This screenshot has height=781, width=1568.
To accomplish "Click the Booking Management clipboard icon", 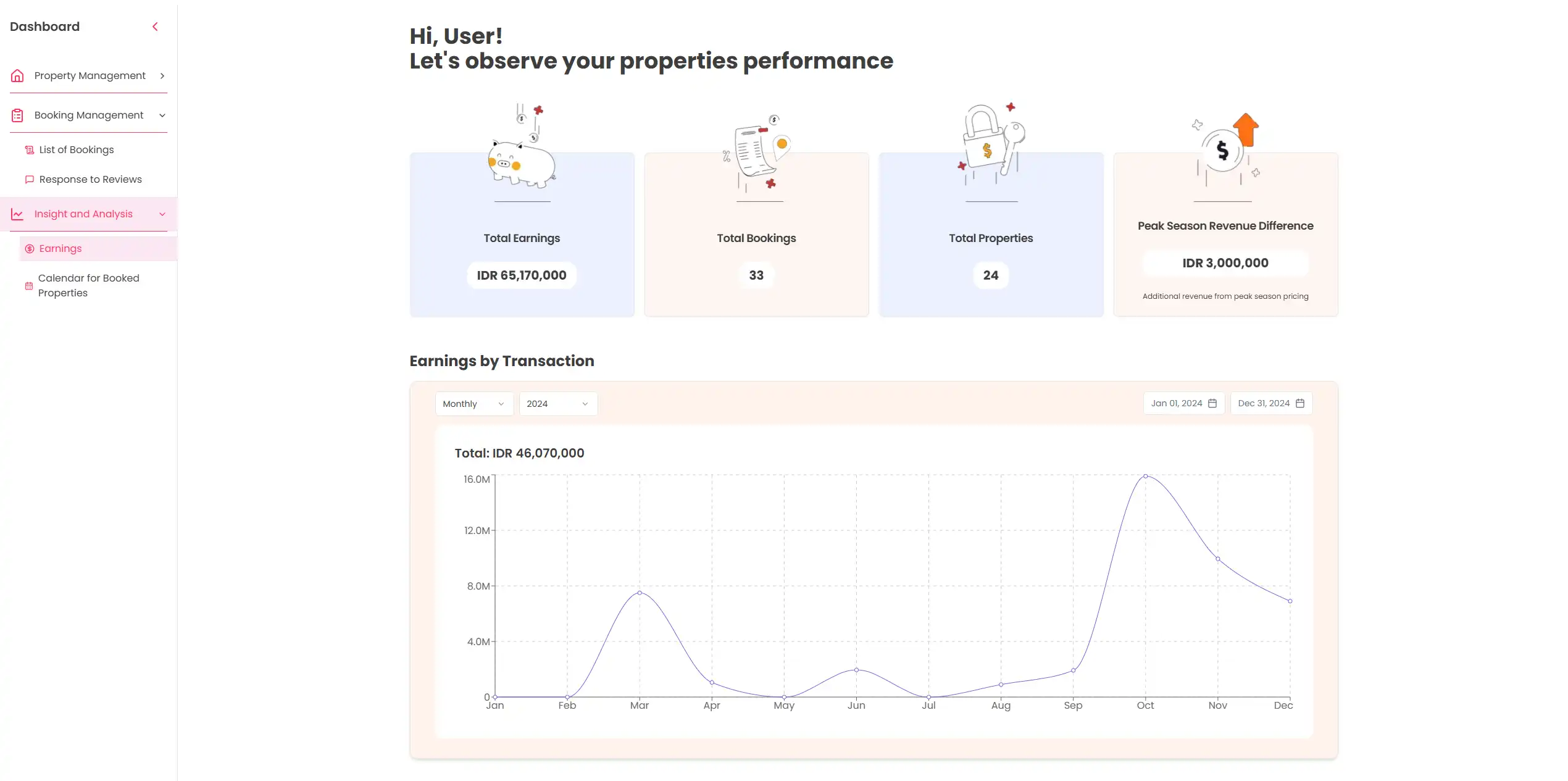I will pos(17,115).
